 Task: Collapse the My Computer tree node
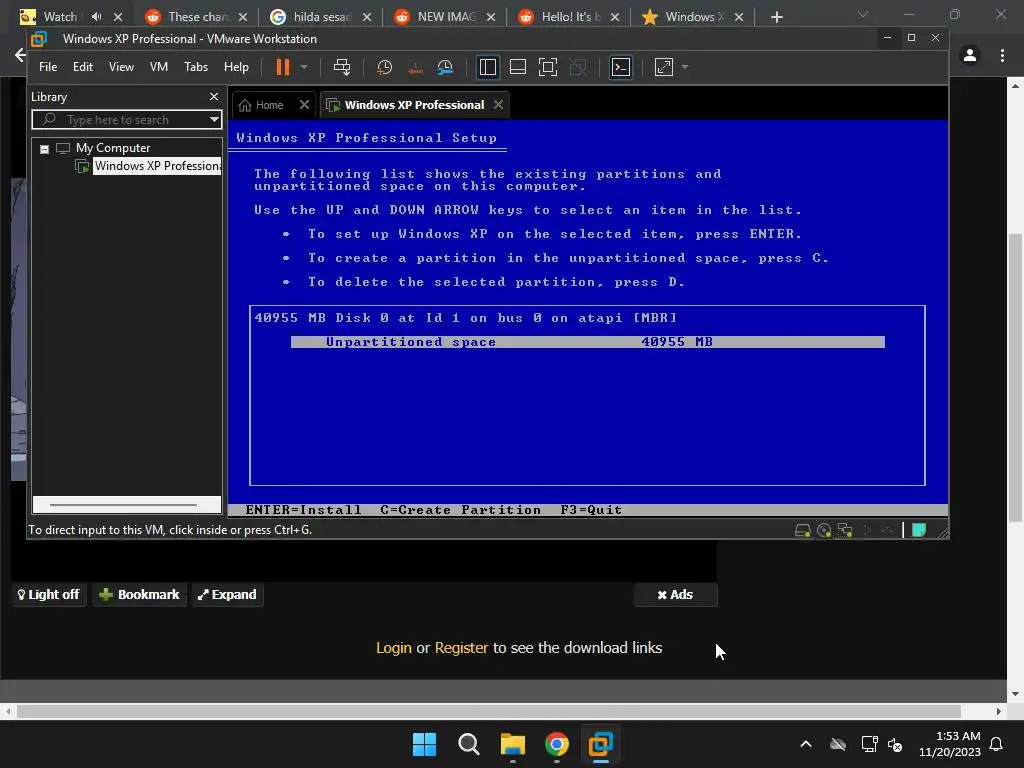point(44,149)
